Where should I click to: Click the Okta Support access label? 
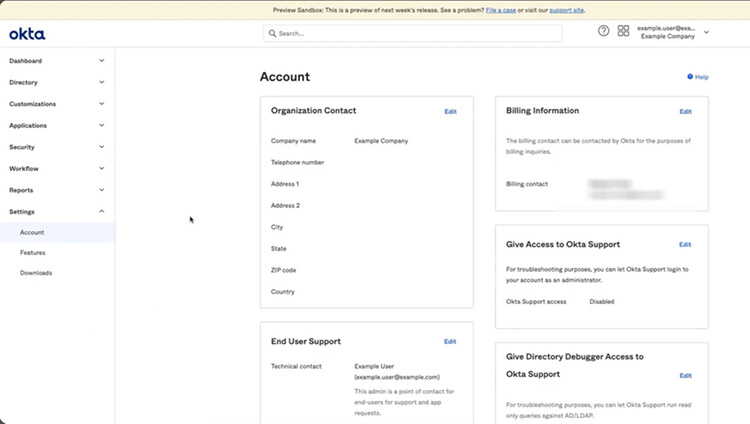tap(536, 301)
